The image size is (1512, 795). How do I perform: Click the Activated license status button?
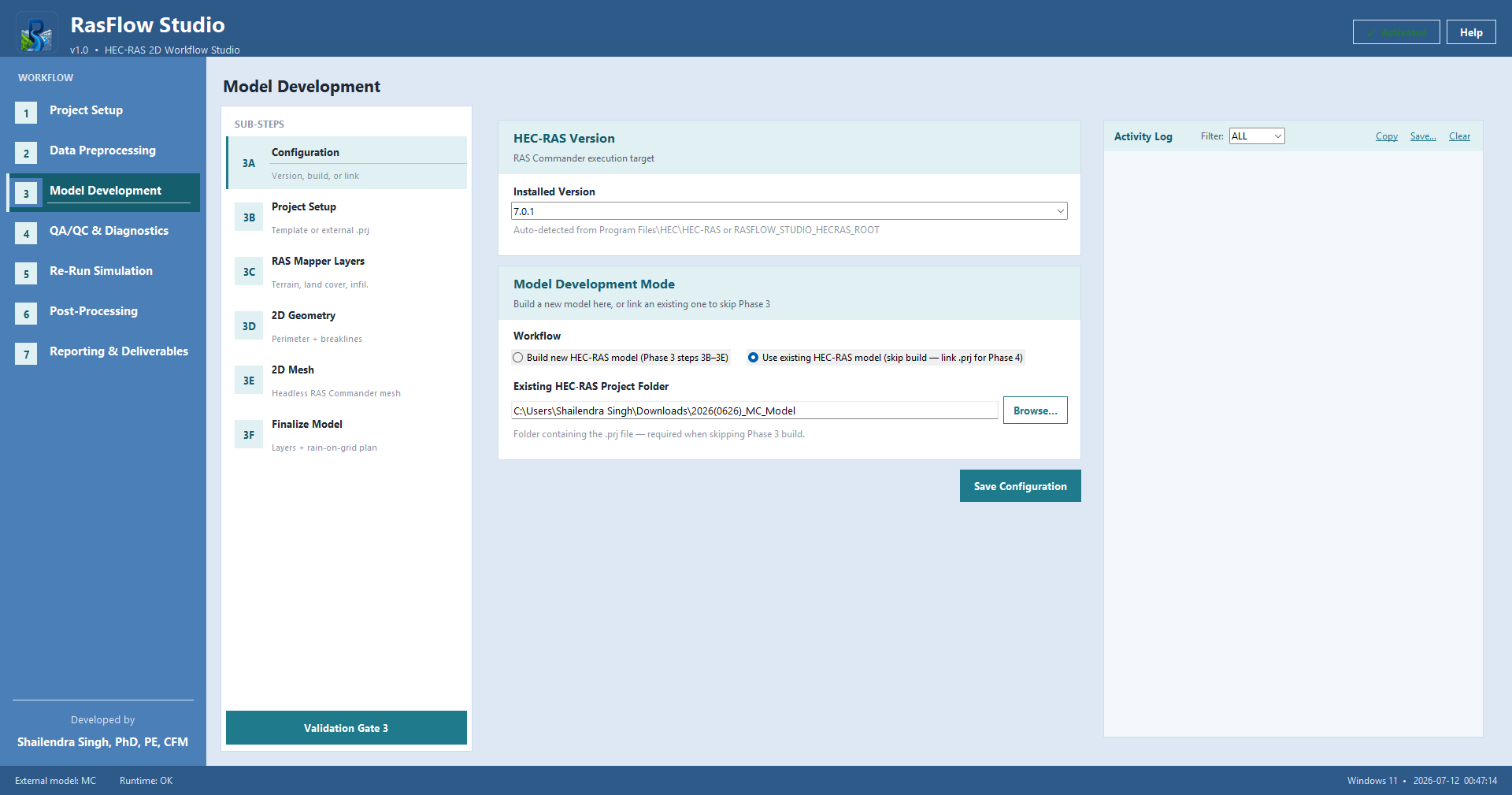[x=1396, y=32]
